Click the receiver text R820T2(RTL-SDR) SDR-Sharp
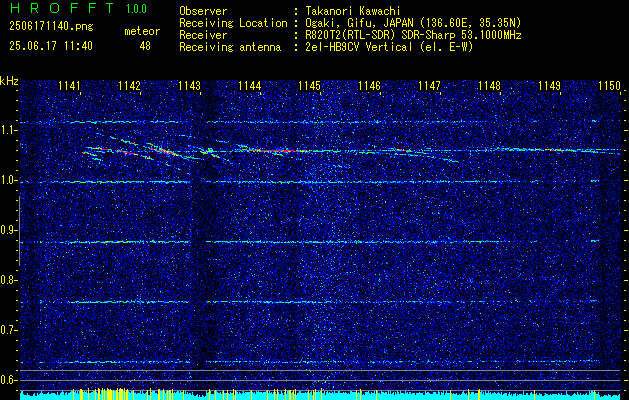Image resolution: width=629 pixels, height=400 pixels. (380, 35)
